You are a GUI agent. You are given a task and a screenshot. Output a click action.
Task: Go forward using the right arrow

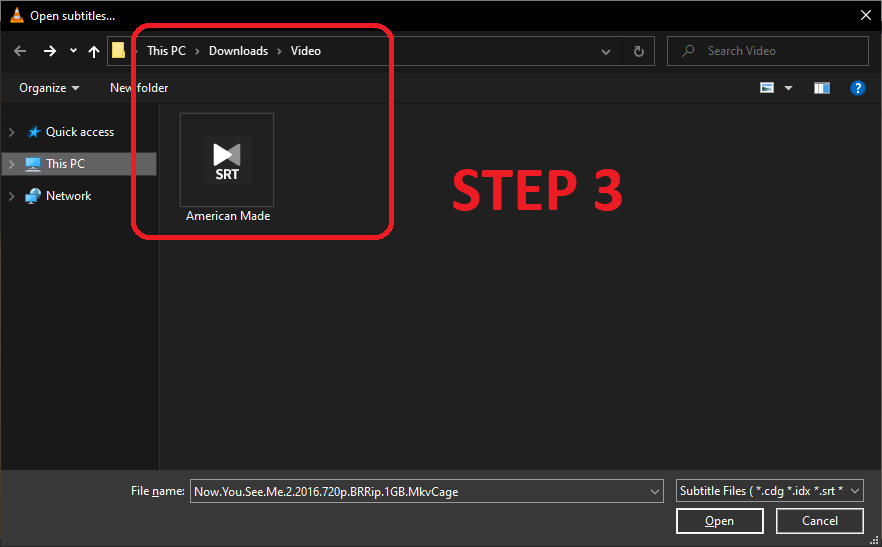[x=50, y=51]
